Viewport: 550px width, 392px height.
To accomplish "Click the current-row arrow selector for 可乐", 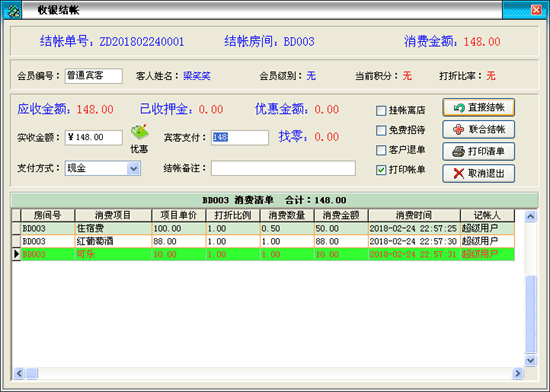I will pyautogui.click(x=16, y=254).
